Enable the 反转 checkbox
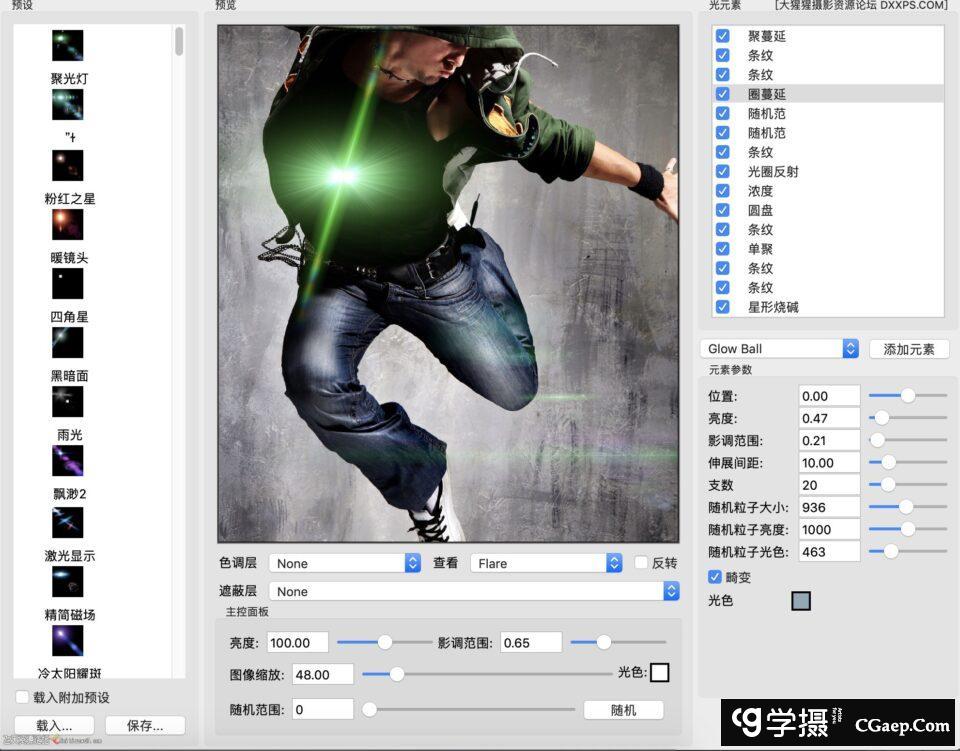This screenshot has width=960, height=751. (x=641, y=563)
